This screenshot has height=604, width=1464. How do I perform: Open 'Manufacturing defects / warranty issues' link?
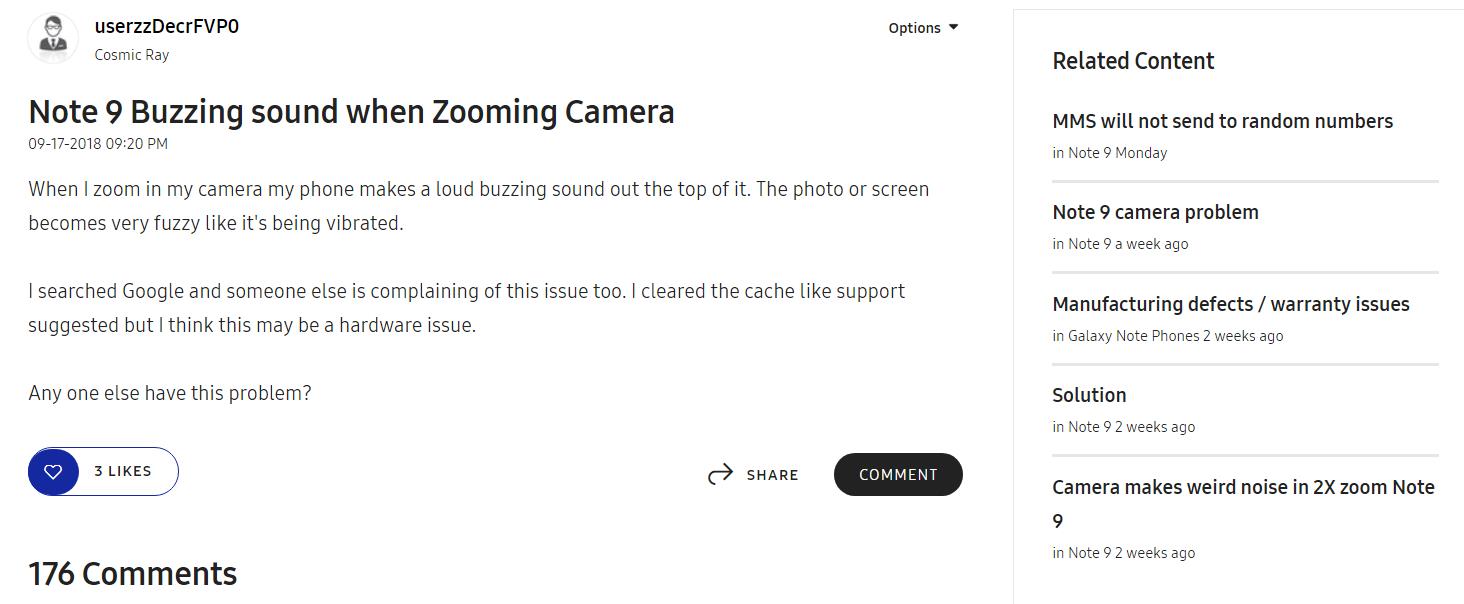coord(1230,304)
